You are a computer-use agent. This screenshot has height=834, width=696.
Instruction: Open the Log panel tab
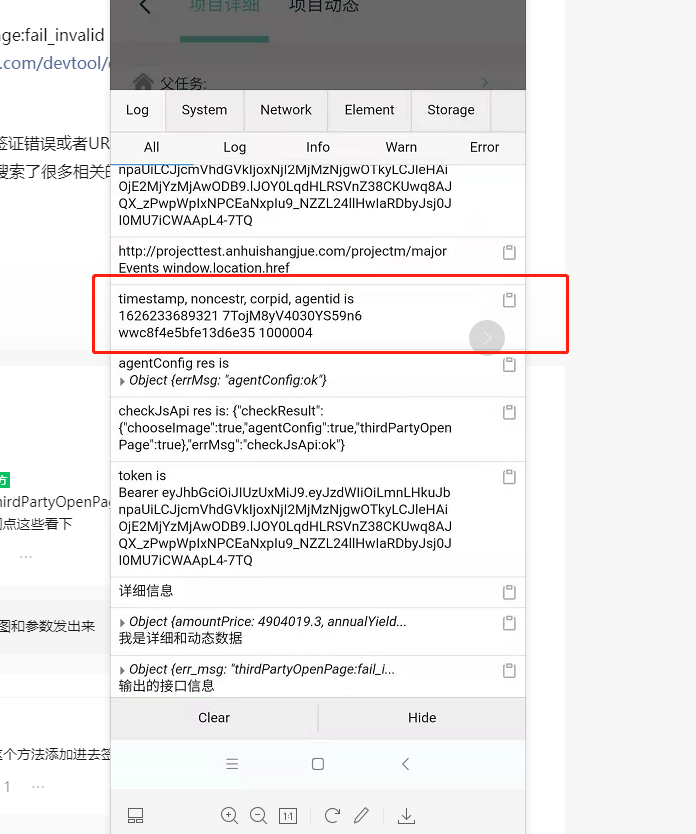137,110
